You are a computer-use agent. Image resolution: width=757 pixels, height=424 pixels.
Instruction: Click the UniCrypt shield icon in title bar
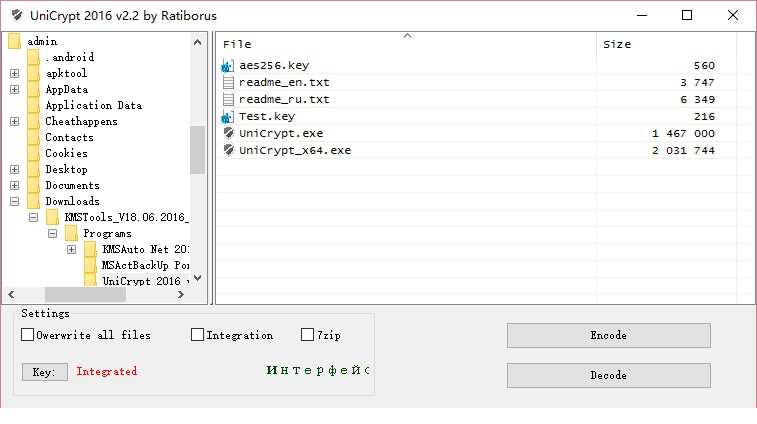[x=17, y=15]
